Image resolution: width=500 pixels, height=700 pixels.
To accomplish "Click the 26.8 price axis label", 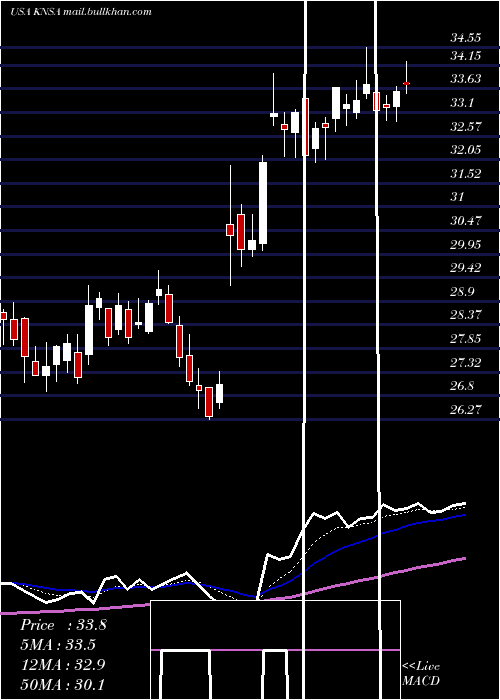I will point(462,385).
